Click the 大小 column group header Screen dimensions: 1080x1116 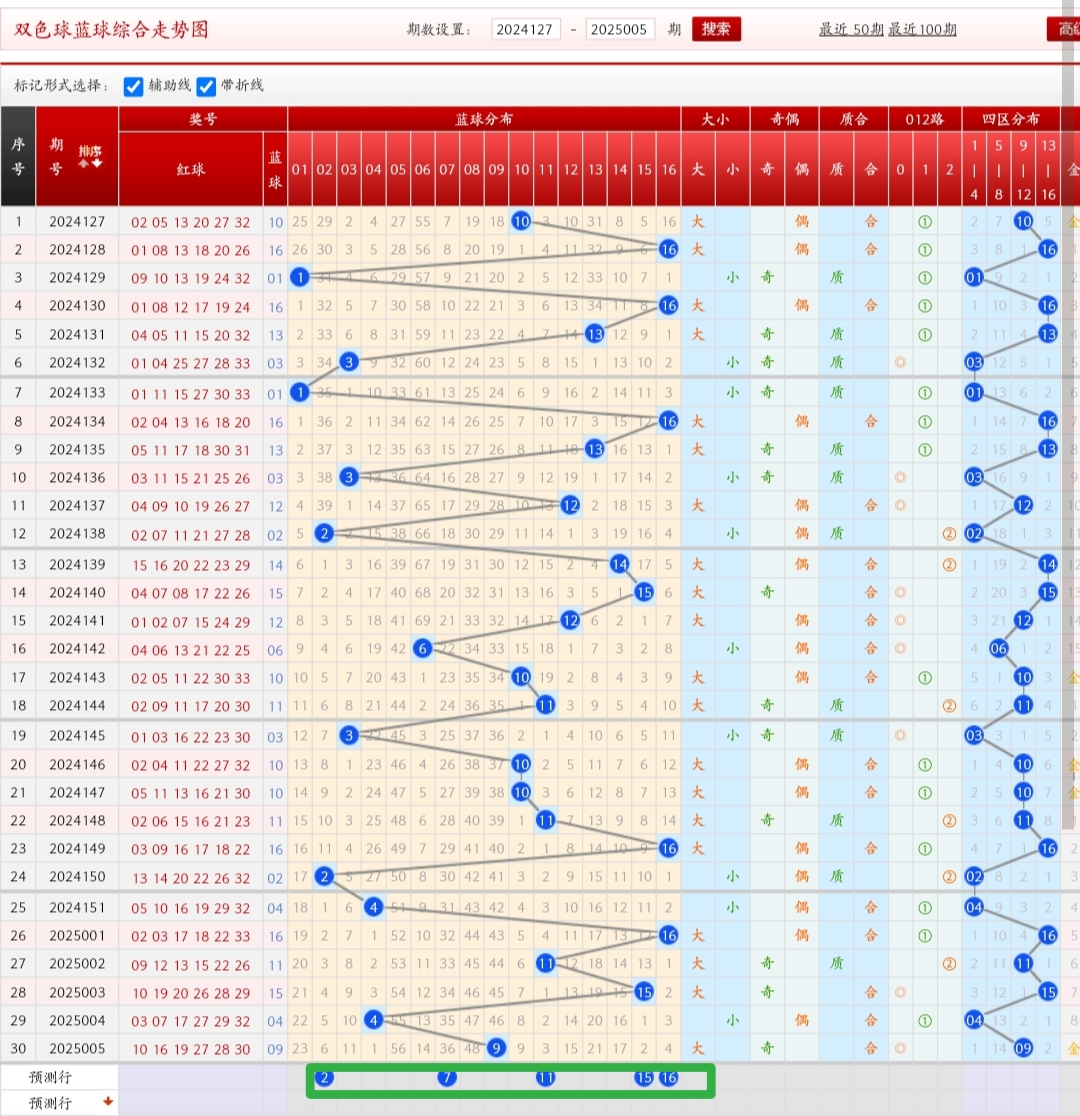pos(715,119)
